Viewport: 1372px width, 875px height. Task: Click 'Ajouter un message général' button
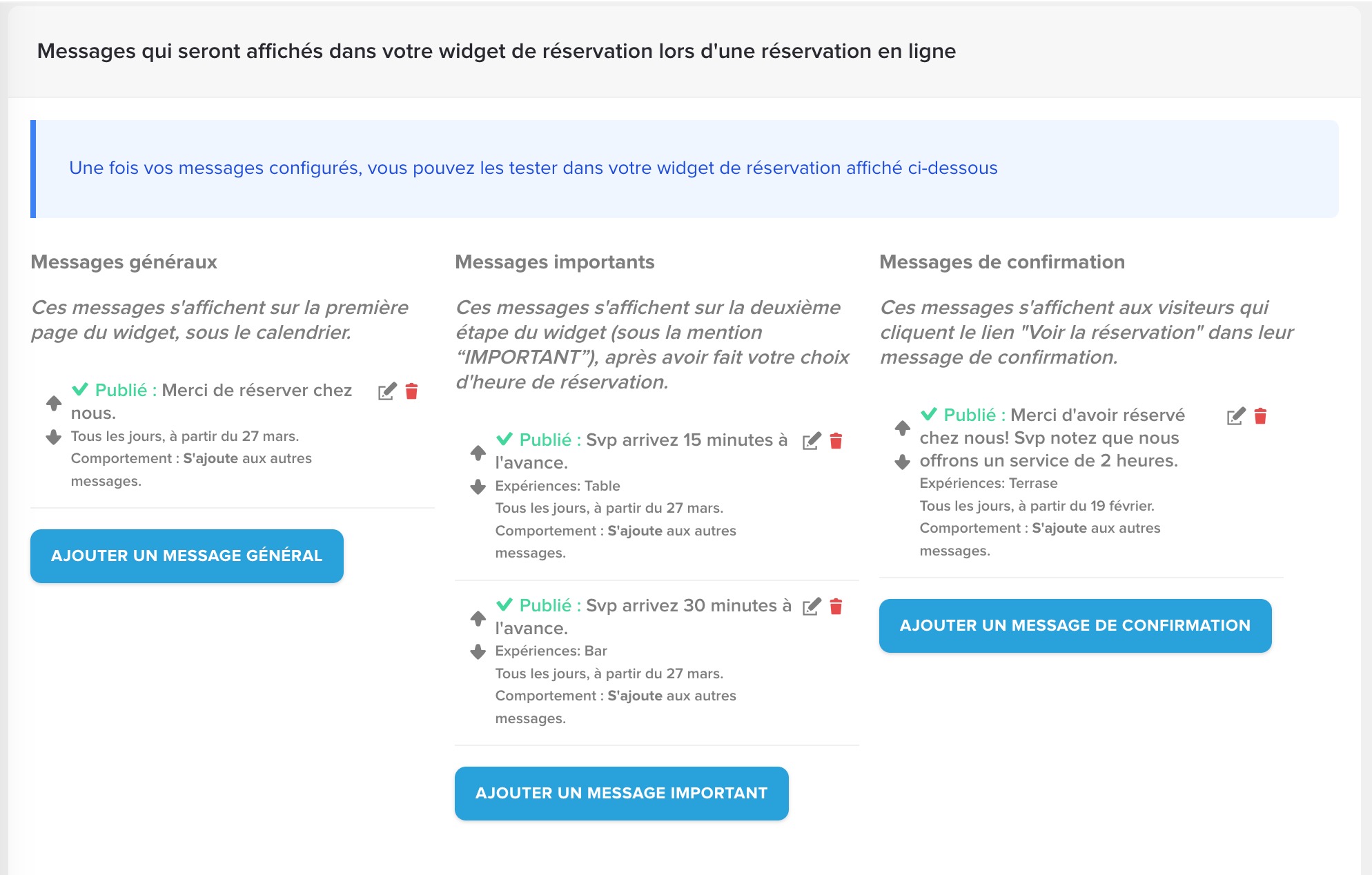pos(187,556)
